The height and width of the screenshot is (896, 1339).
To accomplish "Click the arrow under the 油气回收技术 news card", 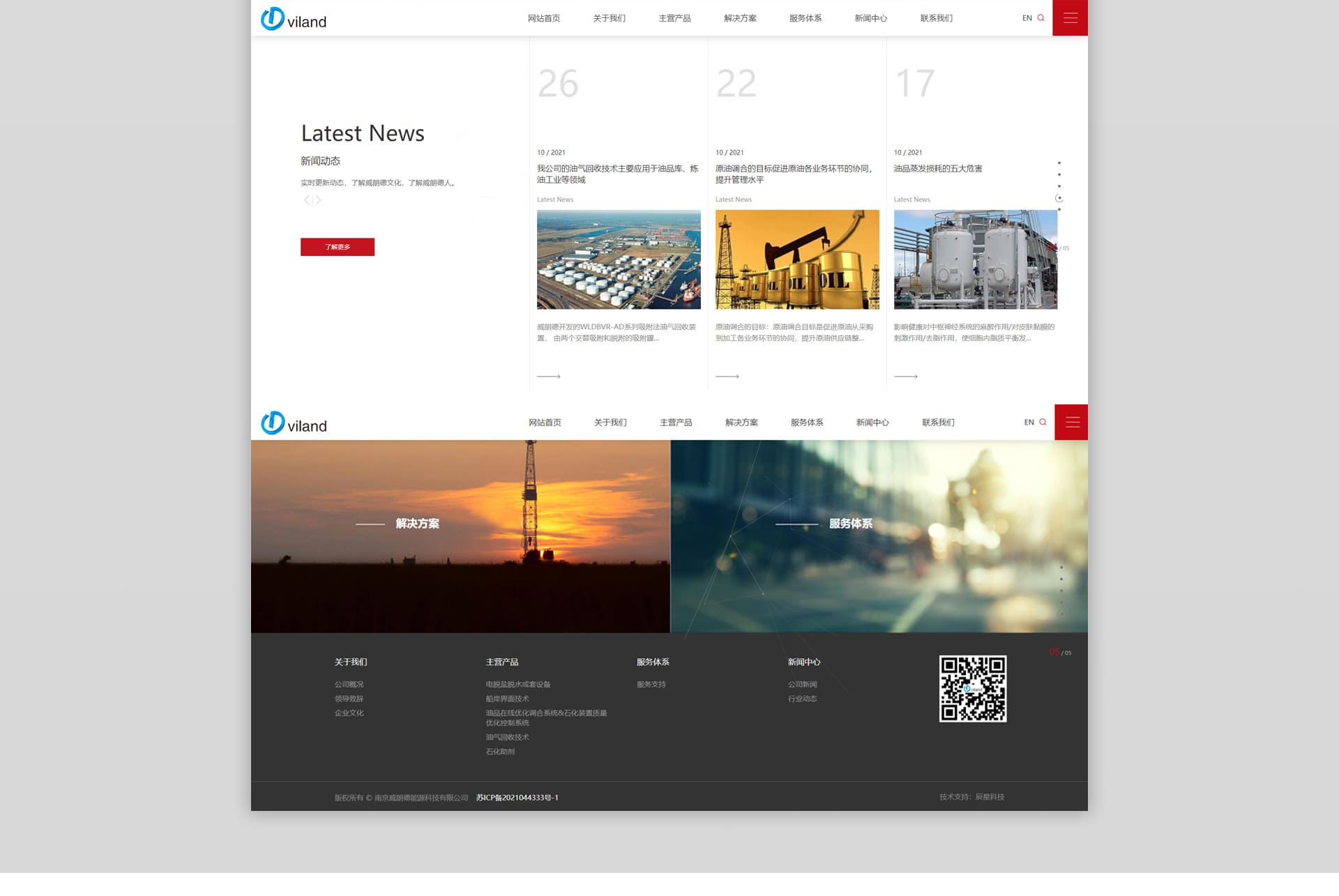I will (x=549, y=377).
